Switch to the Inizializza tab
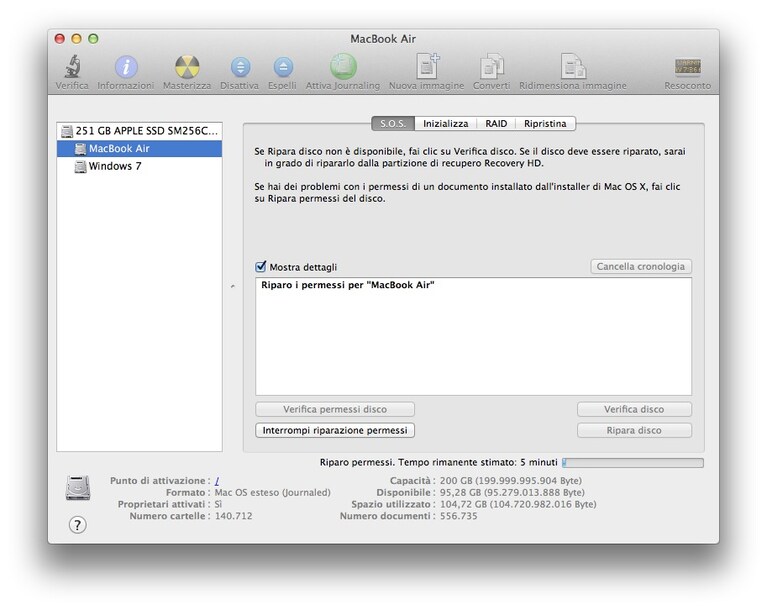Screen dimensions: 767x610 [x=446, y=123]
